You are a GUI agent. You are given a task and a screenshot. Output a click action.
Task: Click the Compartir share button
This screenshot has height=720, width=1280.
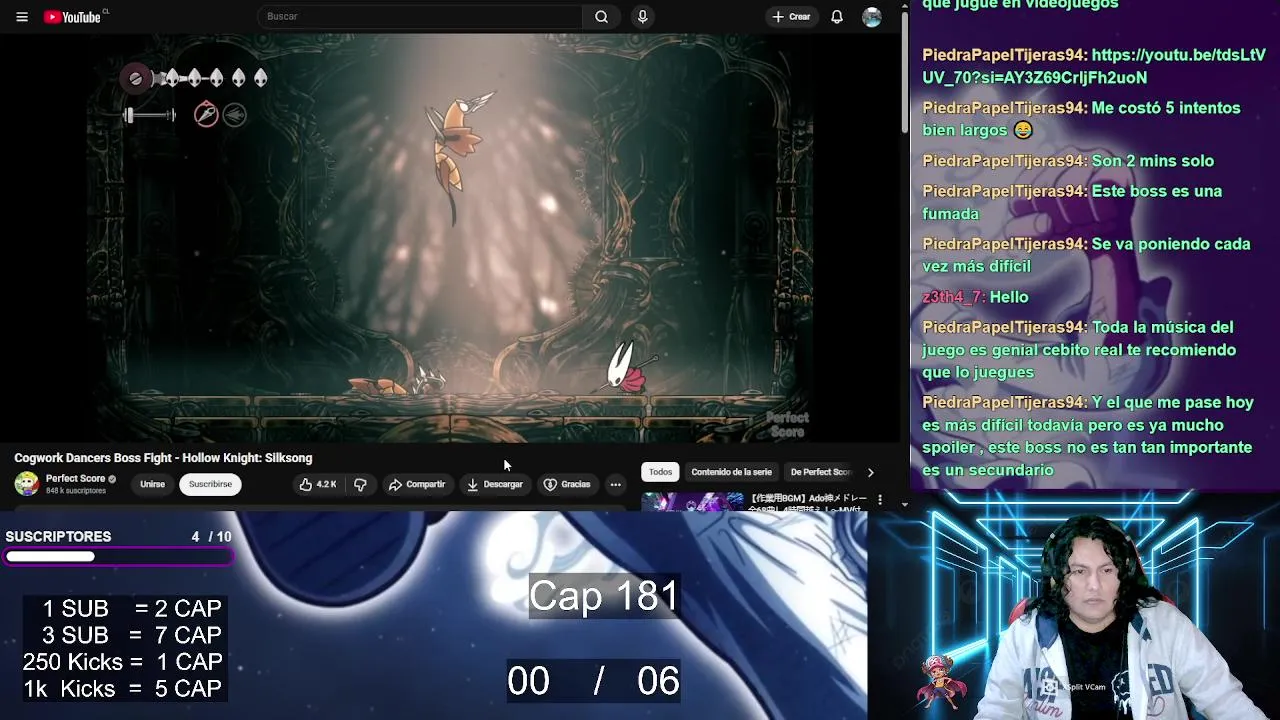417,484
